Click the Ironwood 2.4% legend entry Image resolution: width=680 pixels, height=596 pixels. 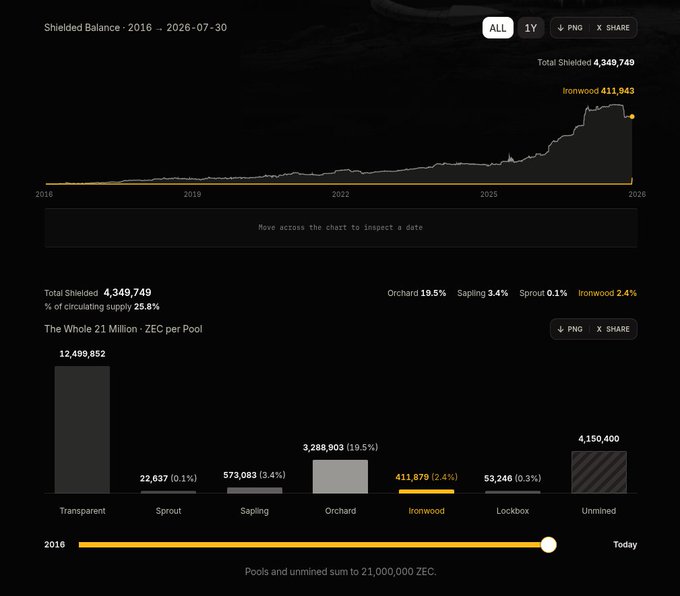click(x=607, y=293)
